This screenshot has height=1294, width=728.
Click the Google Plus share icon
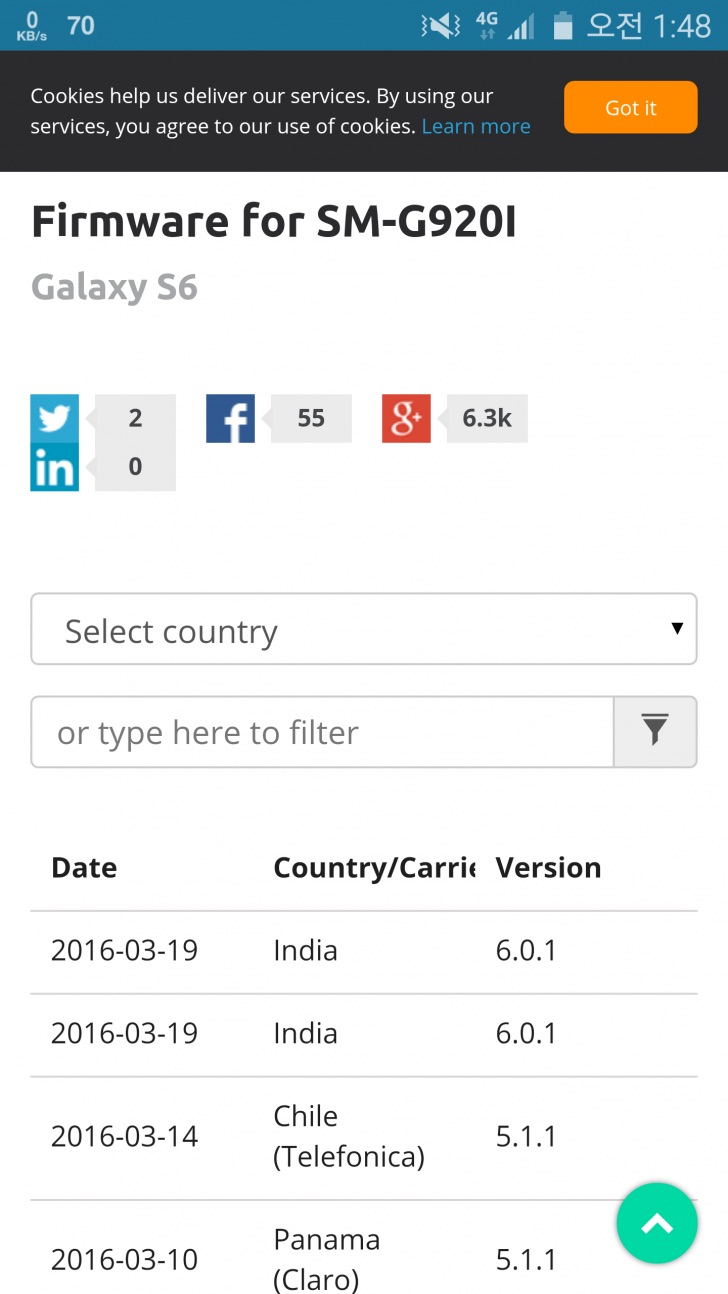(x=406, y=418)
